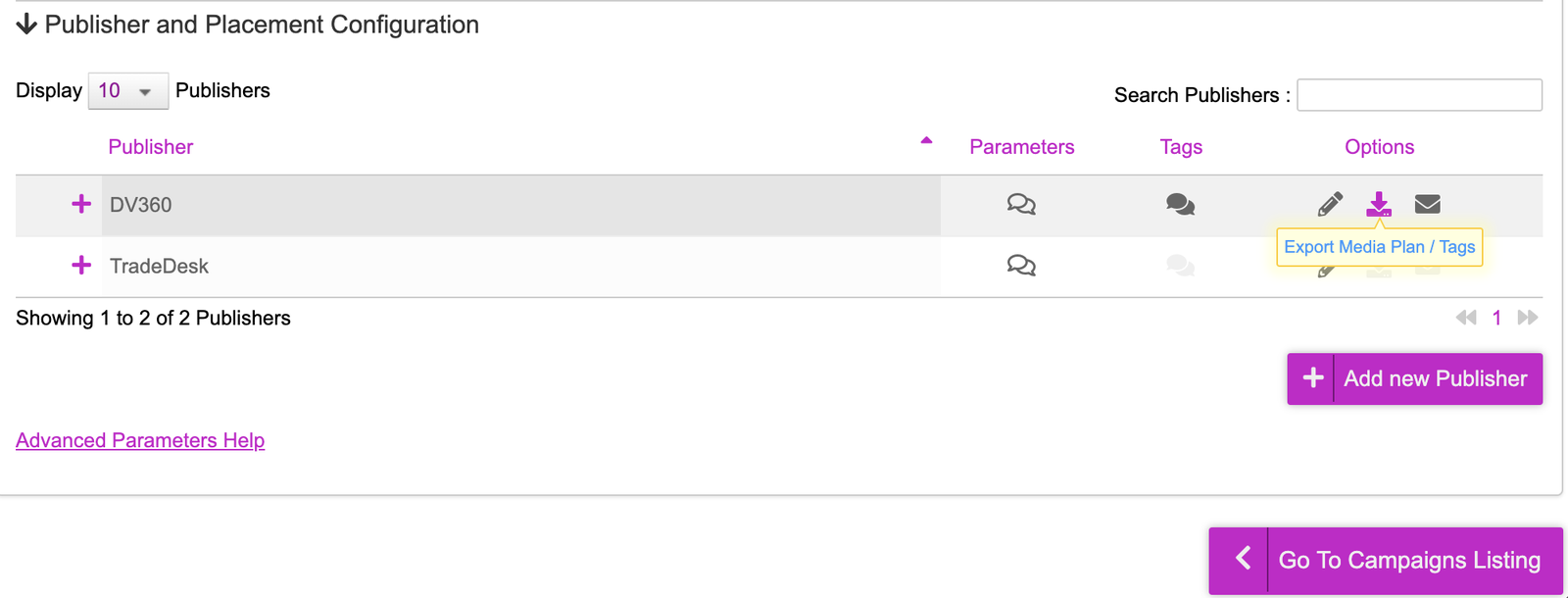Sort by Publisher column header
Viewport: 1568px width, 598px height.
point(150,147)
